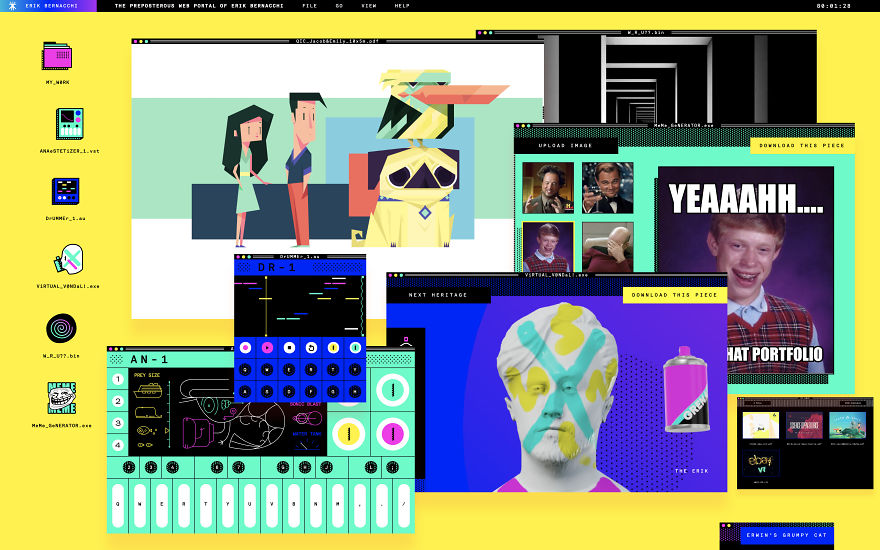Click the magenta spray can in Virtual Vandali
880x550 pixels.
point(686,388)
